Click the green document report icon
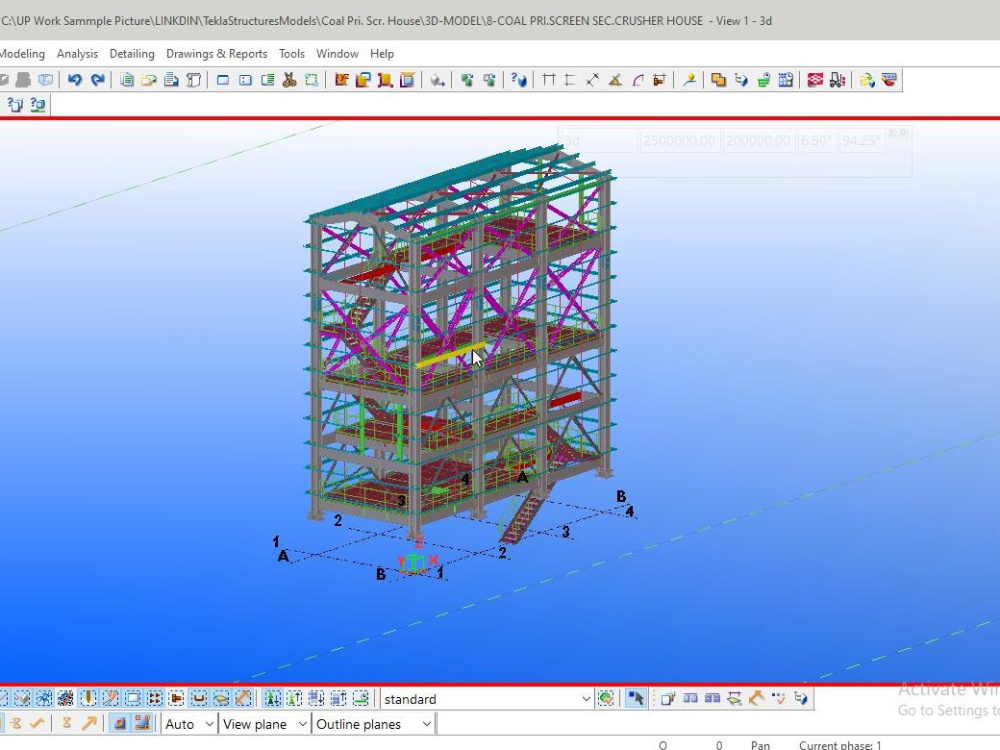Viewport: 1000px width, 750px height. (x=127, y=80)
